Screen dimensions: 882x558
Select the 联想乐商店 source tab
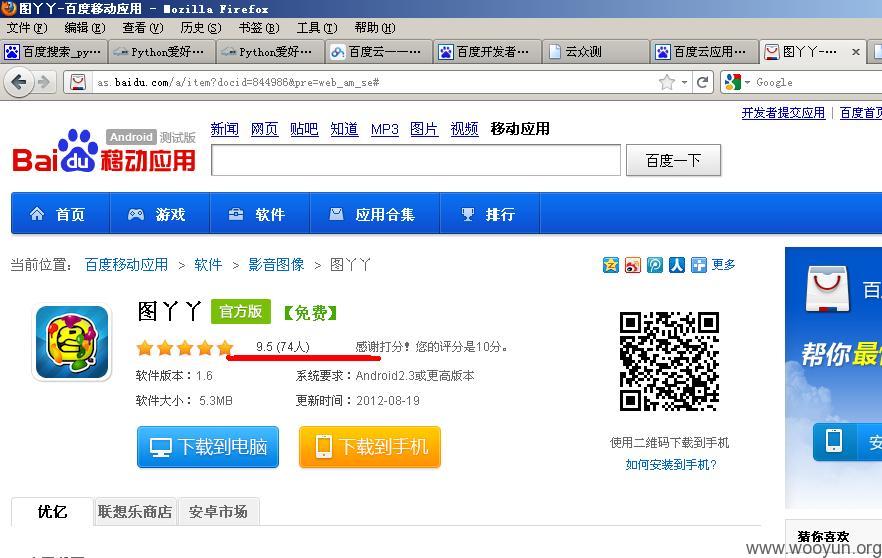coord(135,511)
